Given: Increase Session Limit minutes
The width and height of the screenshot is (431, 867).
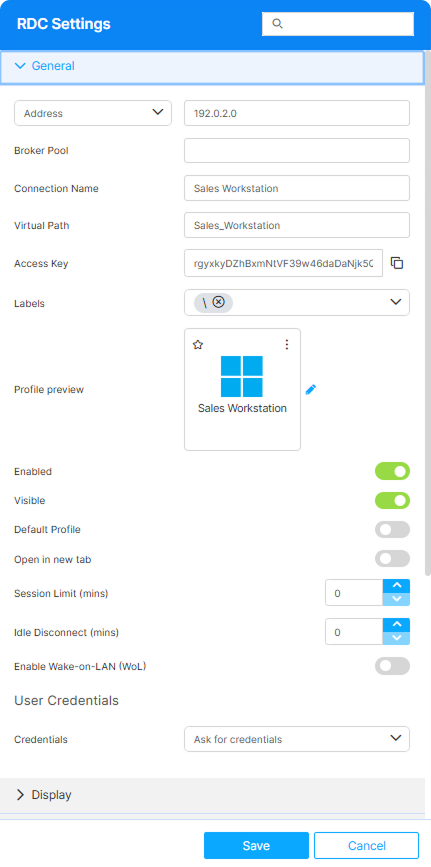Looking at the screenshot, I should tap(396, 586).
